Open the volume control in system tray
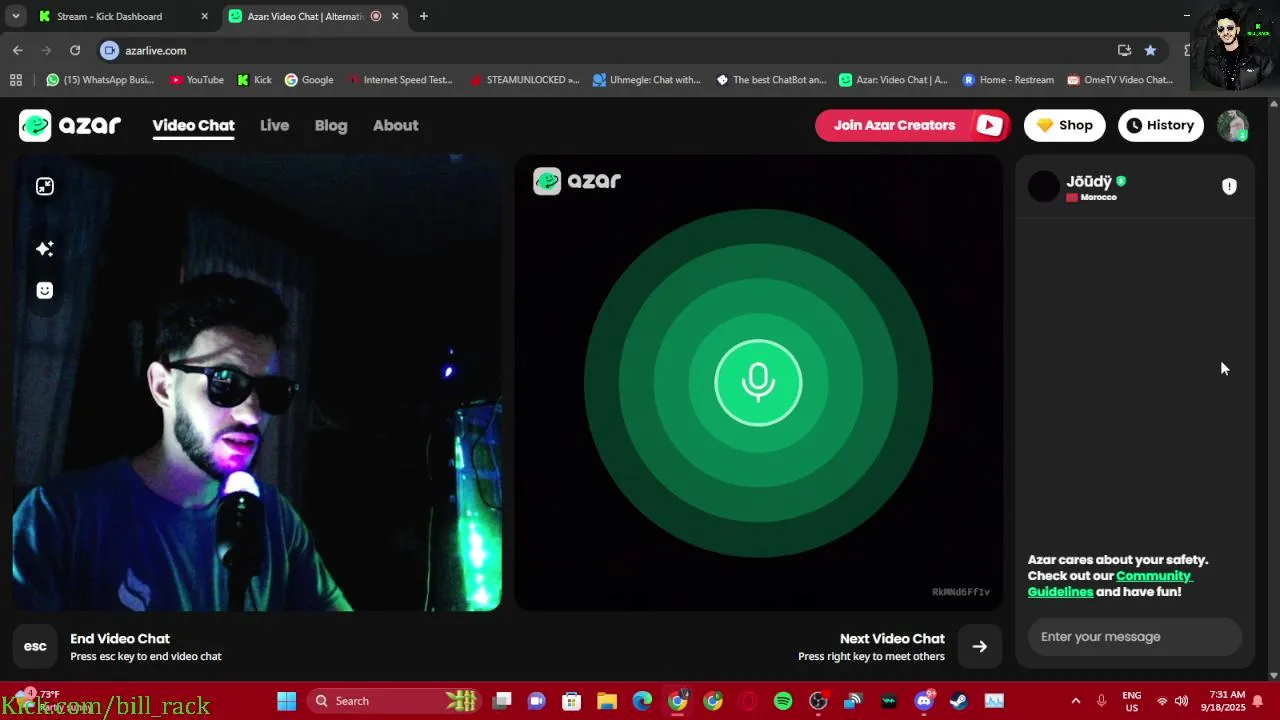The height and width of the screenshot is (720, 1280). [x=1182, y=701]
